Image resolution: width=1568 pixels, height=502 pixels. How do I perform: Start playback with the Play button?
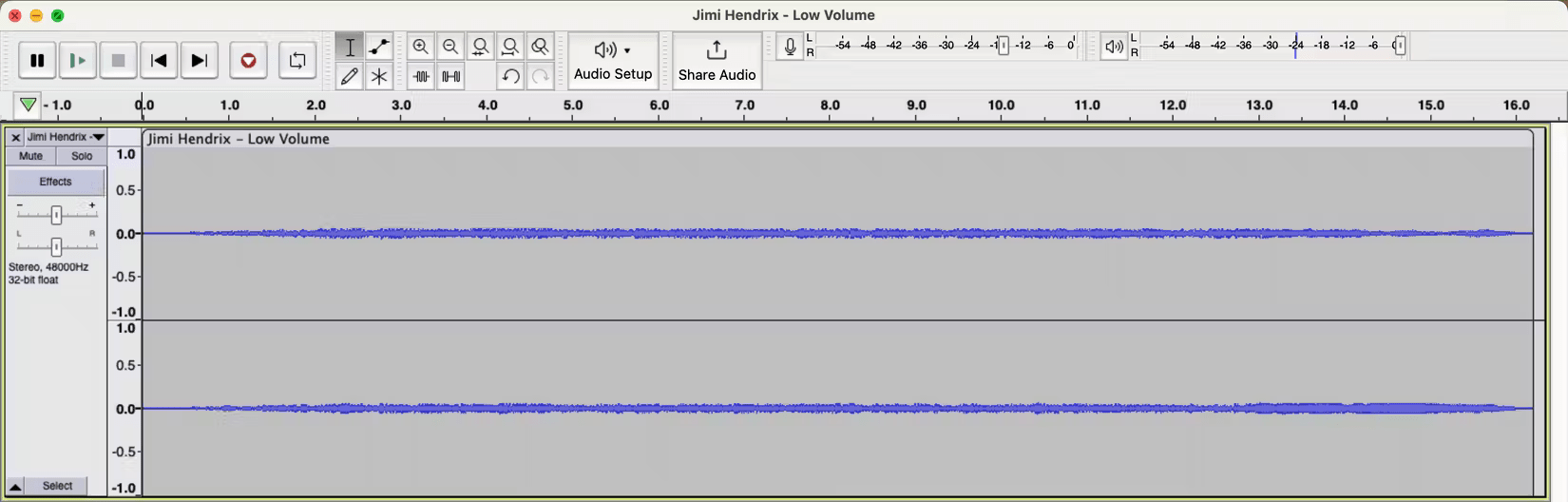pos(78,61)
